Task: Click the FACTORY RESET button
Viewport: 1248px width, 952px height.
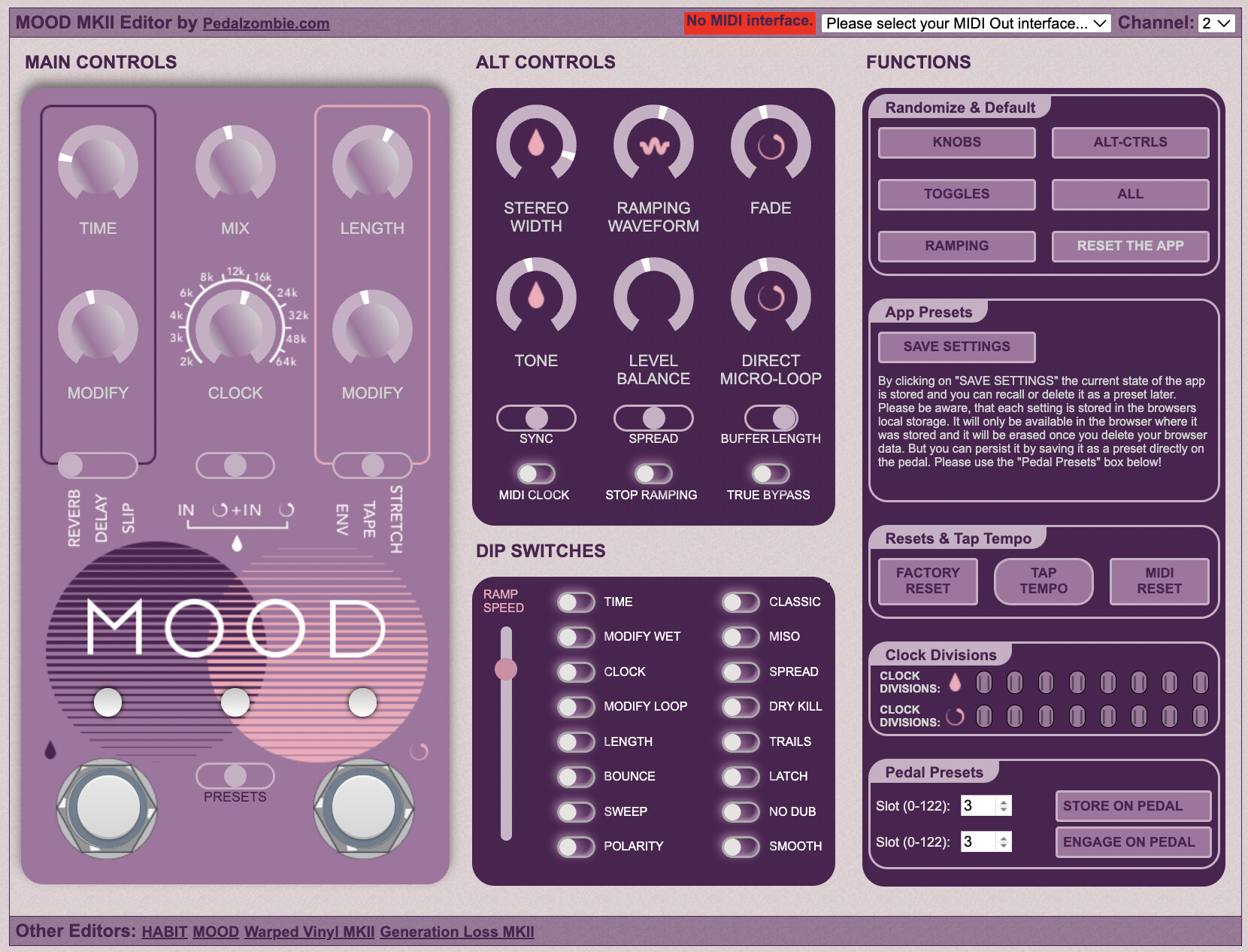Action: click(928, 581)
